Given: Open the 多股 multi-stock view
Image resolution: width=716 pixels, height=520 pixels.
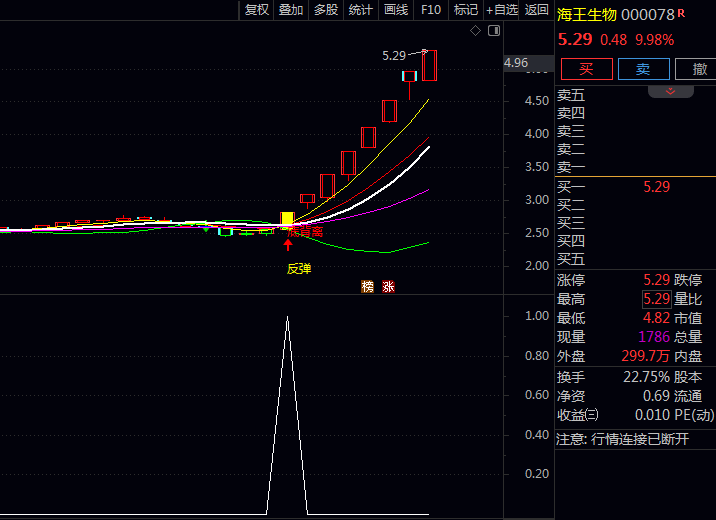Looking at the screenshot, I should click(326, 10).
